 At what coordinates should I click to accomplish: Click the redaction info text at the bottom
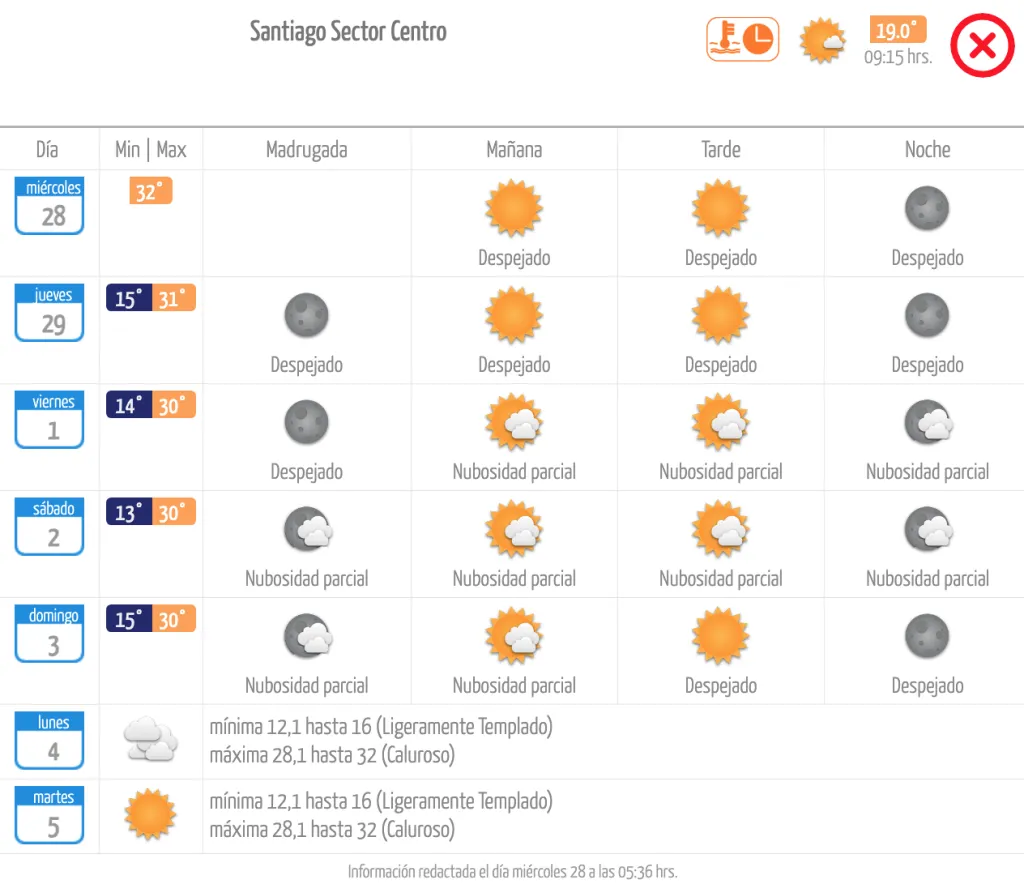pyautogui.click(x=512, y=871)
